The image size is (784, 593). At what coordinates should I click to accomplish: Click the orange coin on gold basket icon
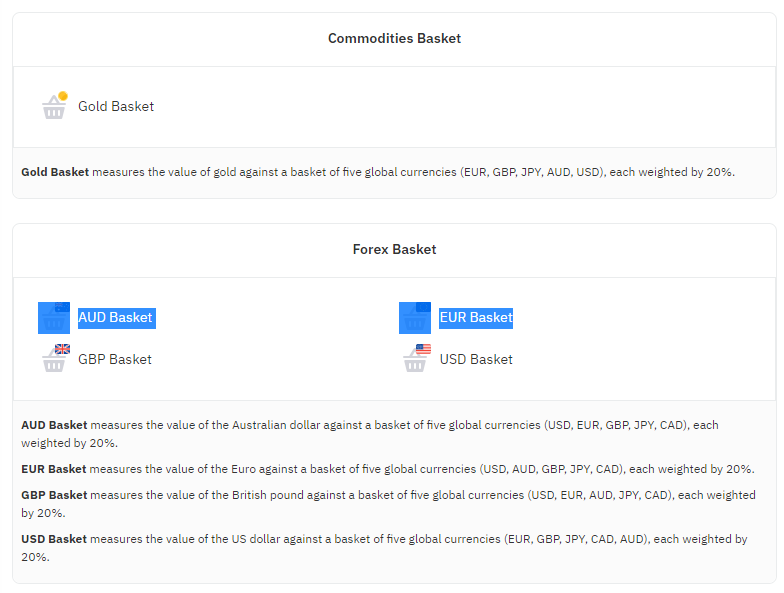[63, 96]
